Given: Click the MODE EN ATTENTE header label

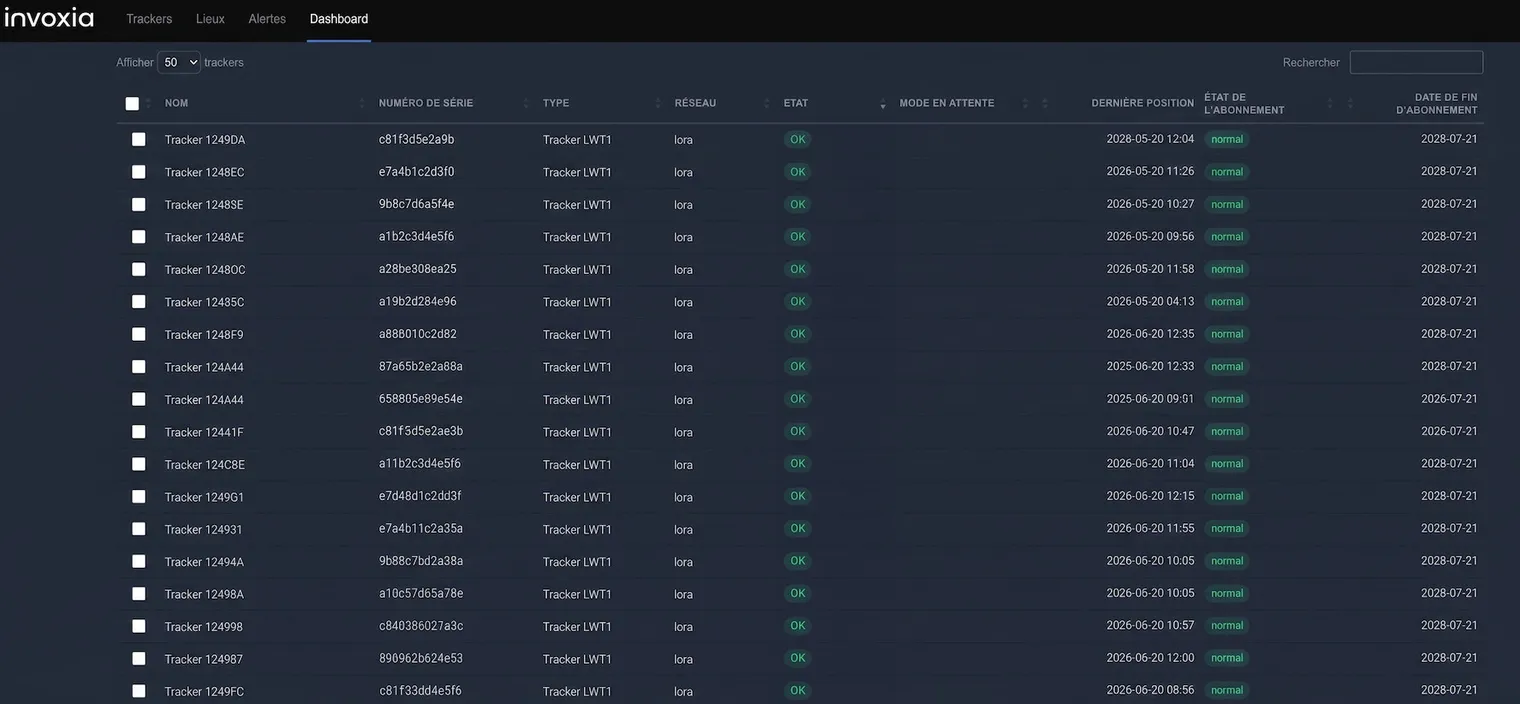Looking at the screenshot, I should 947,103.
